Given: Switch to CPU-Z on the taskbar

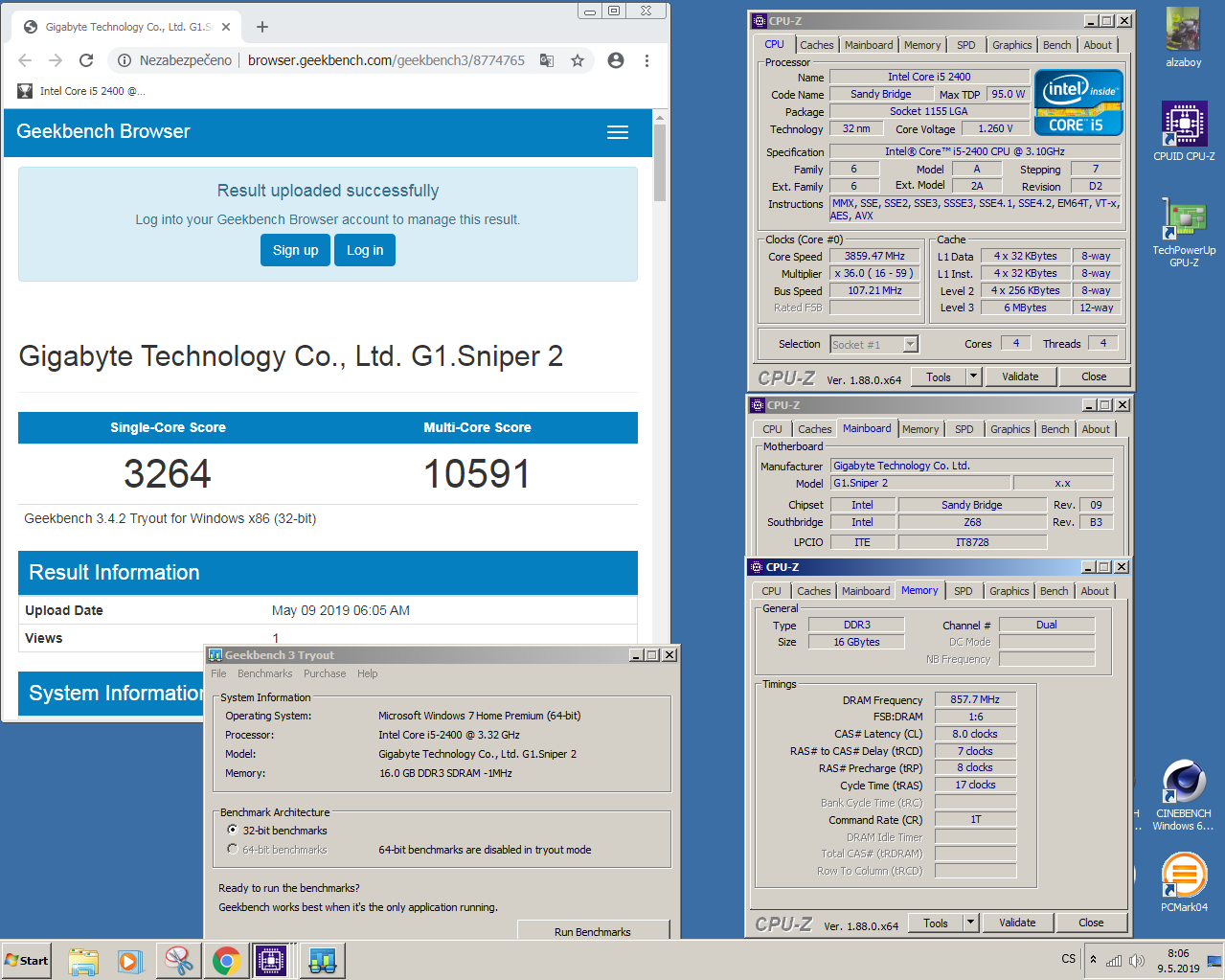Looking at the screenshot, I should click(x=271, y=960).
